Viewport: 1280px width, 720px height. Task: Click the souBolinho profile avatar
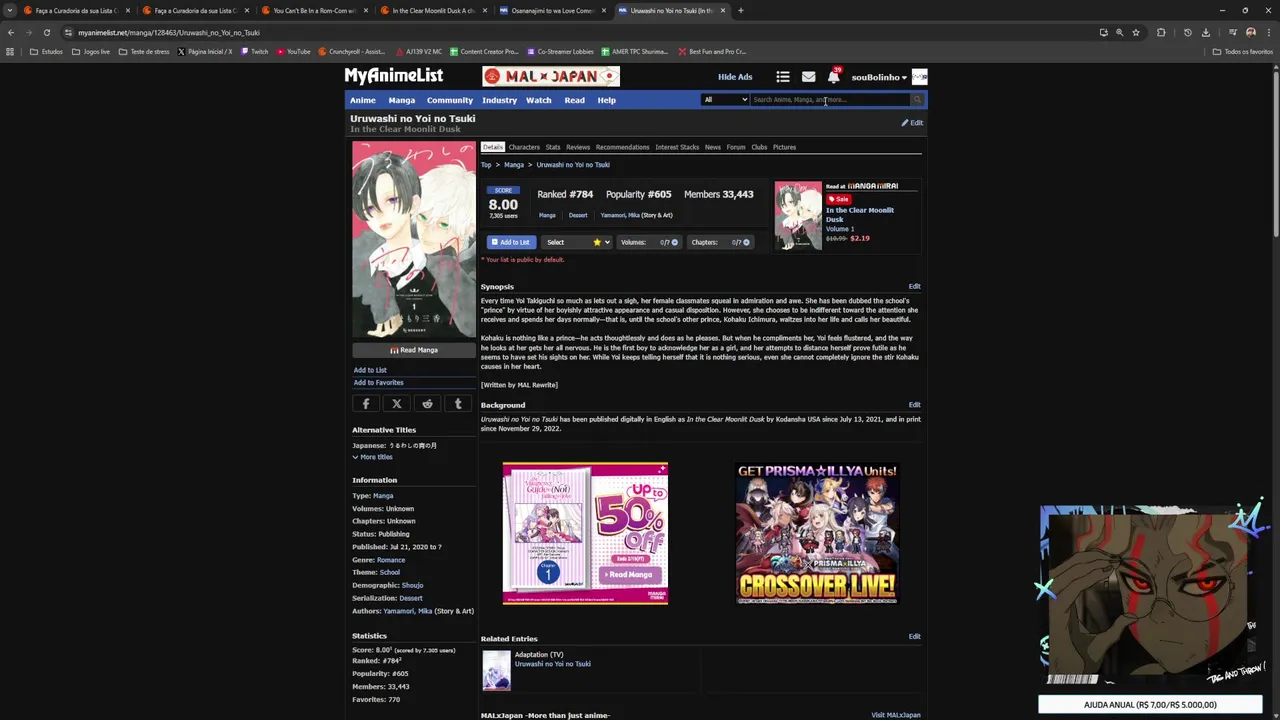(x=919, y=77)
